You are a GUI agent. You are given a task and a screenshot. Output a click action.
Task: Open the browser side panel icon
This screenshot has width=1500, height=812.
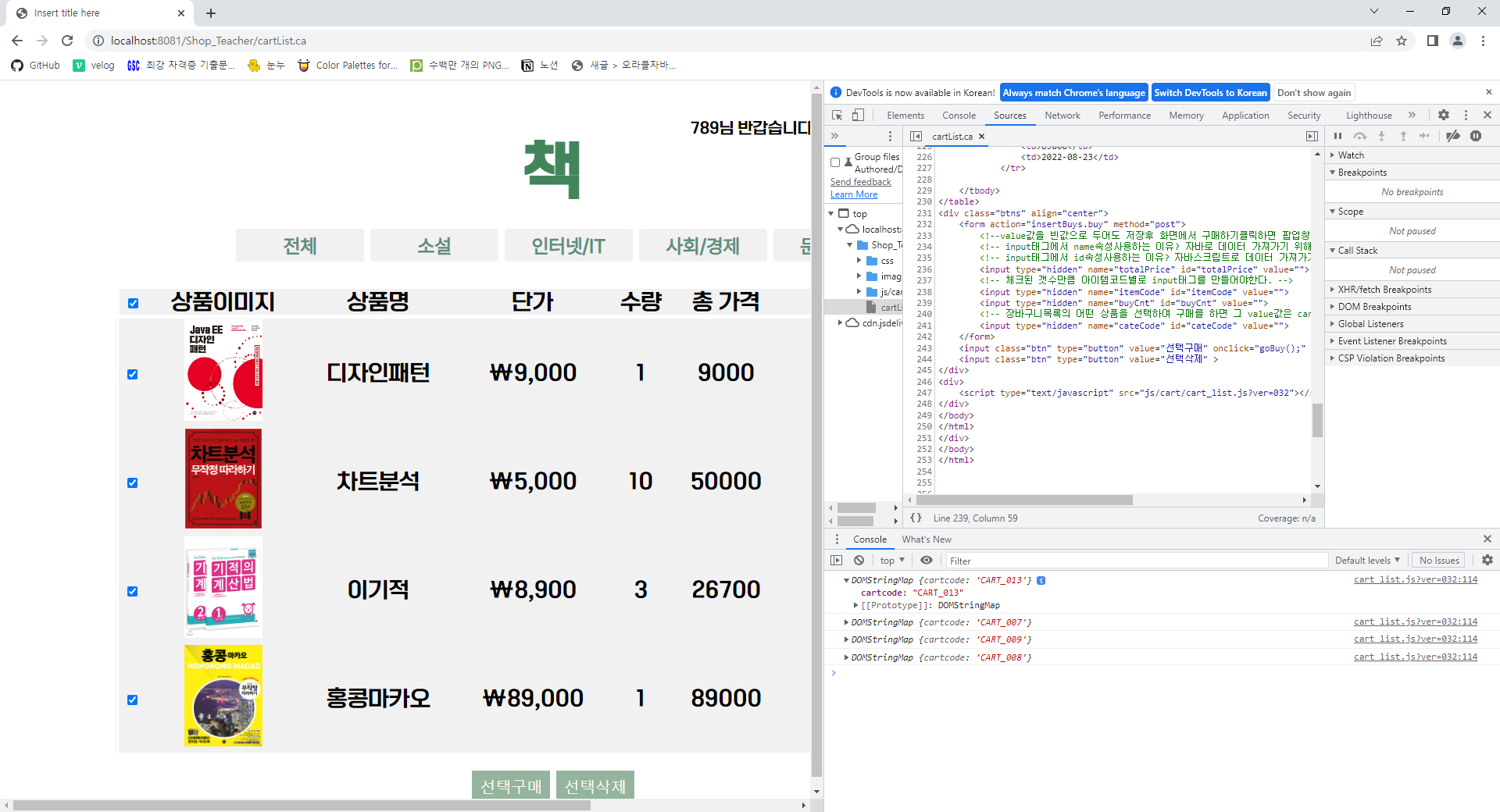[1433, 41]
